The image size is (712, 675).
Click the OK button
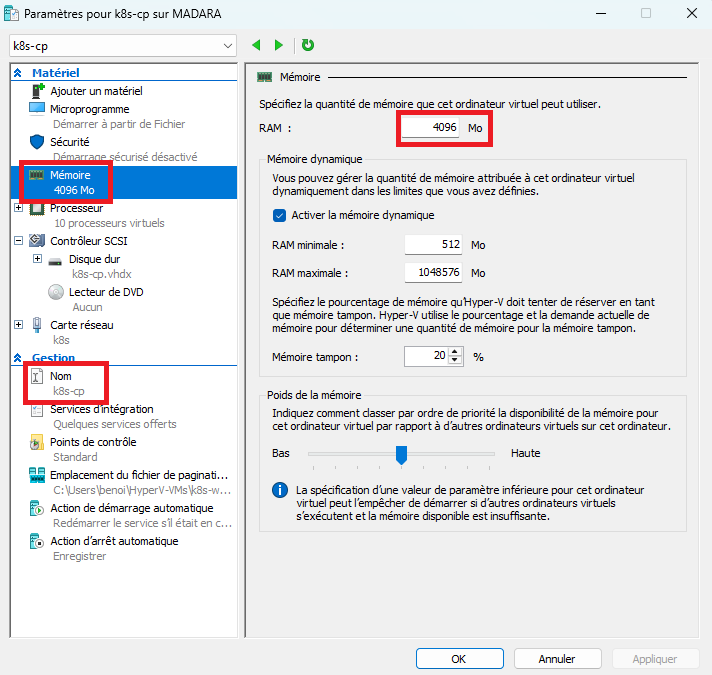(460, 659)
